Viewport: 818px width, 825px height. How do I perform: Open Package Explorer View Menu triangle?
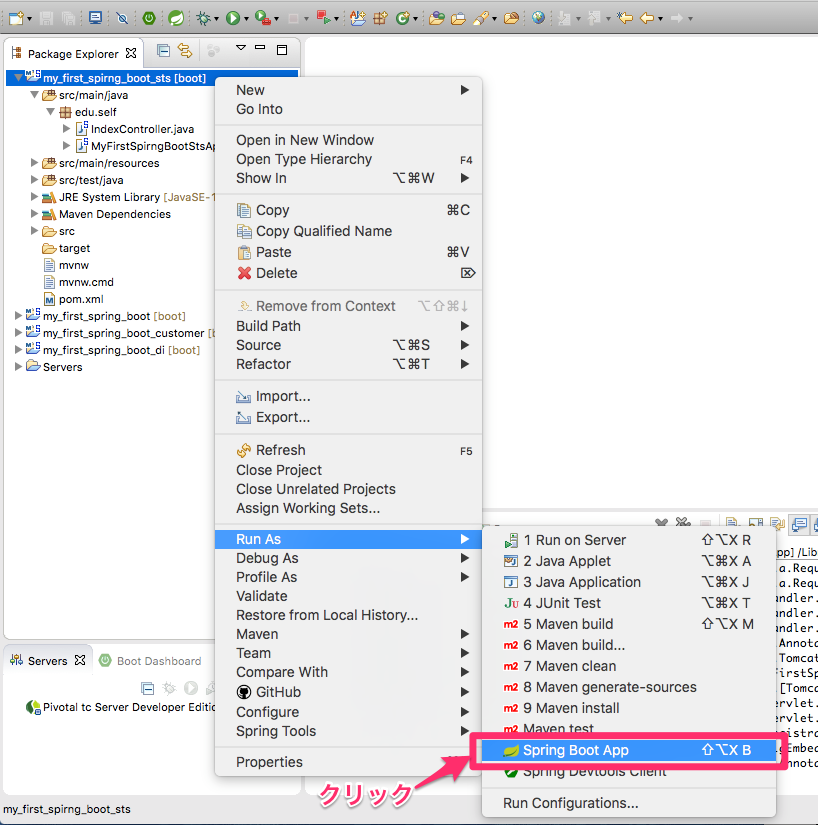pos(241,48)
